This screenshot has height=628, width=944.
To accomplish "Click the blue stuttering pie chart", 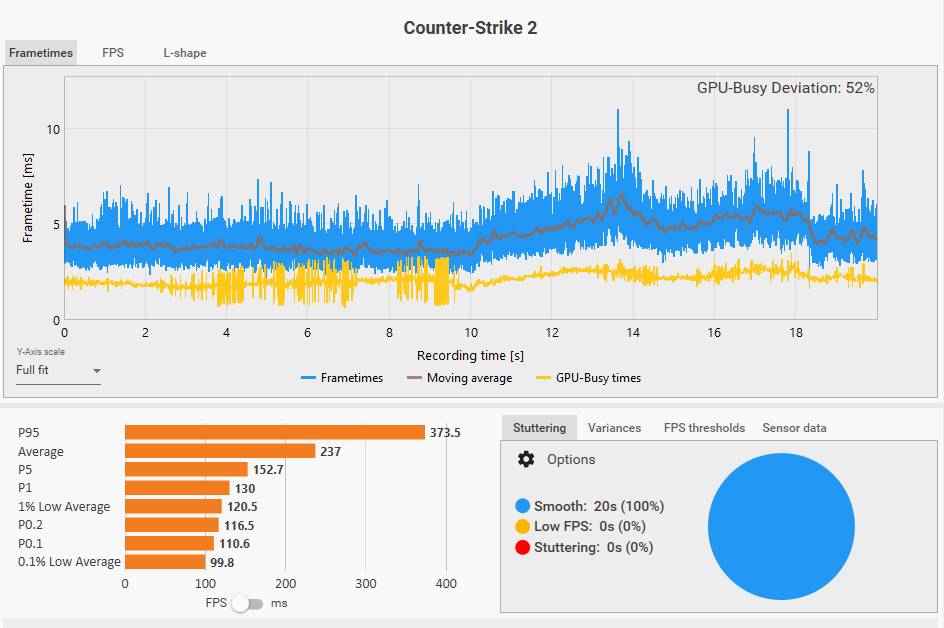I will [x=781, y=528].
